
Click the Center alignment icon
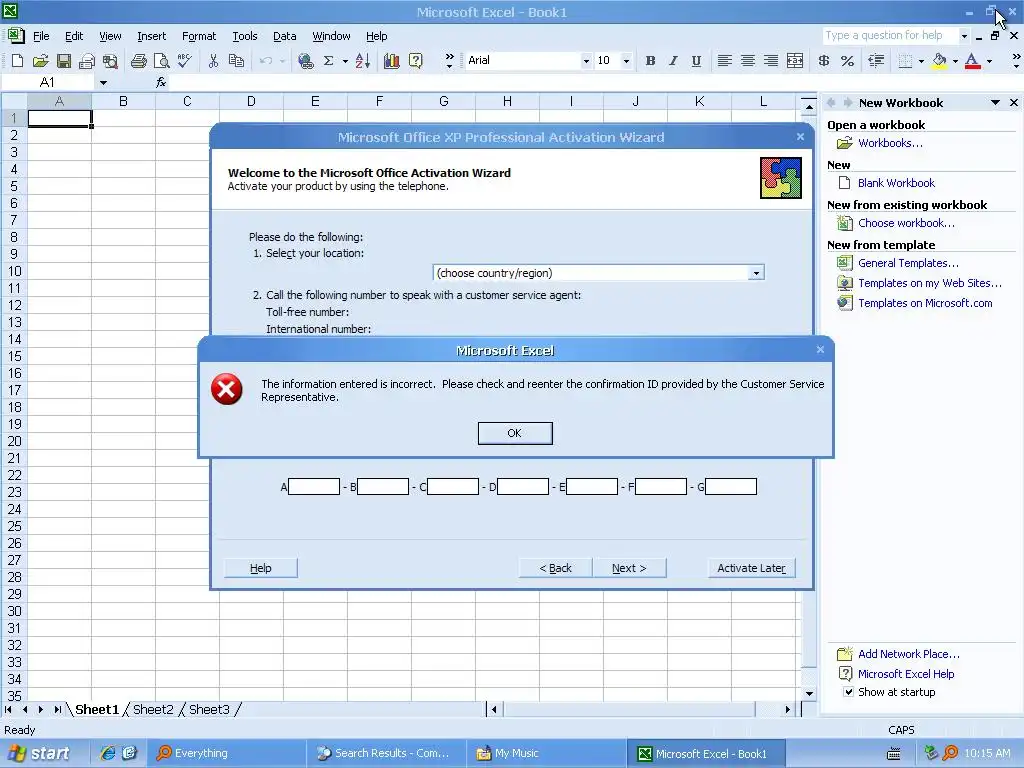tap(748, 61)
